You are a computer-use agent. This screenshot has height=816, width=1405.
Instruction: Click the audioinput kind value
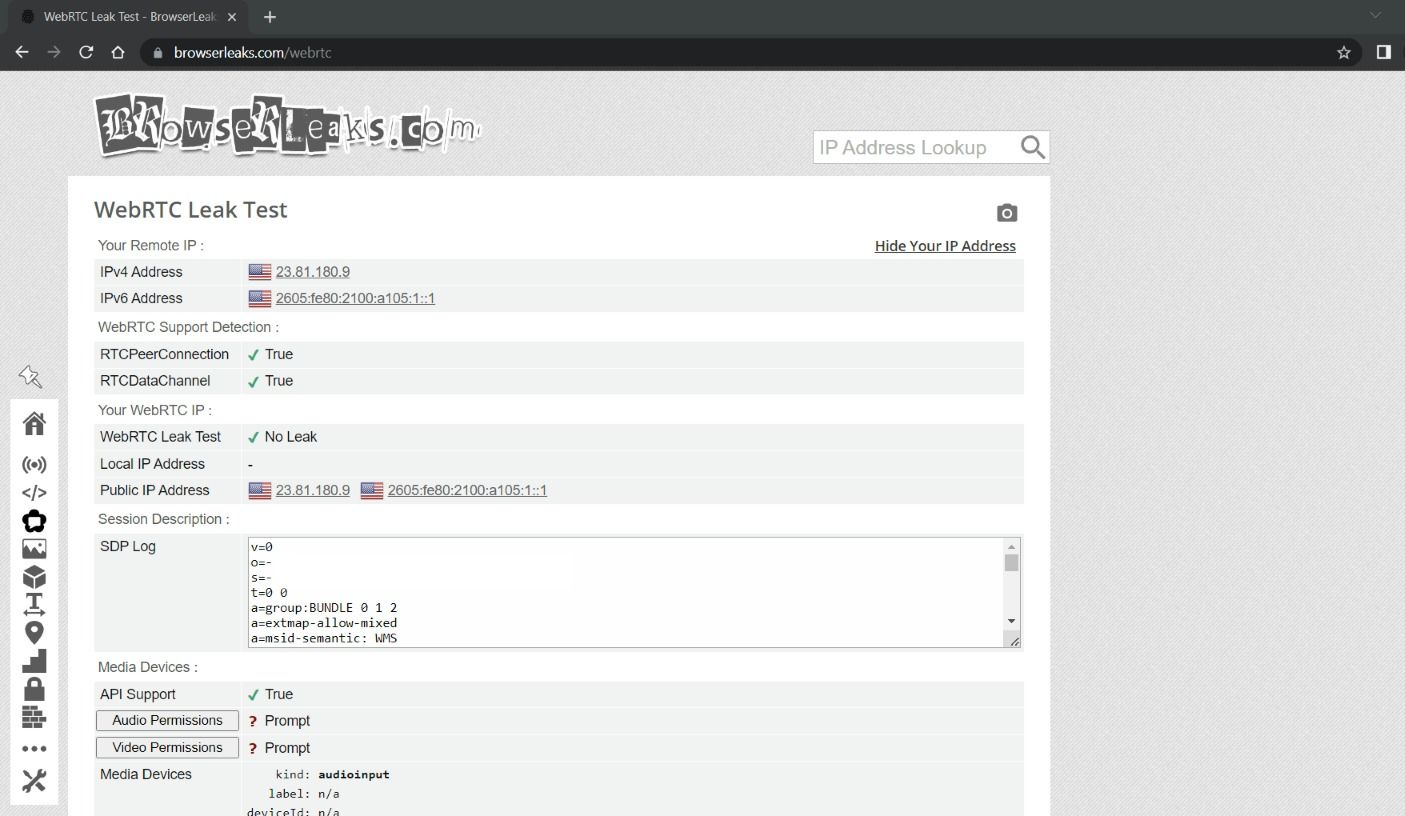(354, 775)
